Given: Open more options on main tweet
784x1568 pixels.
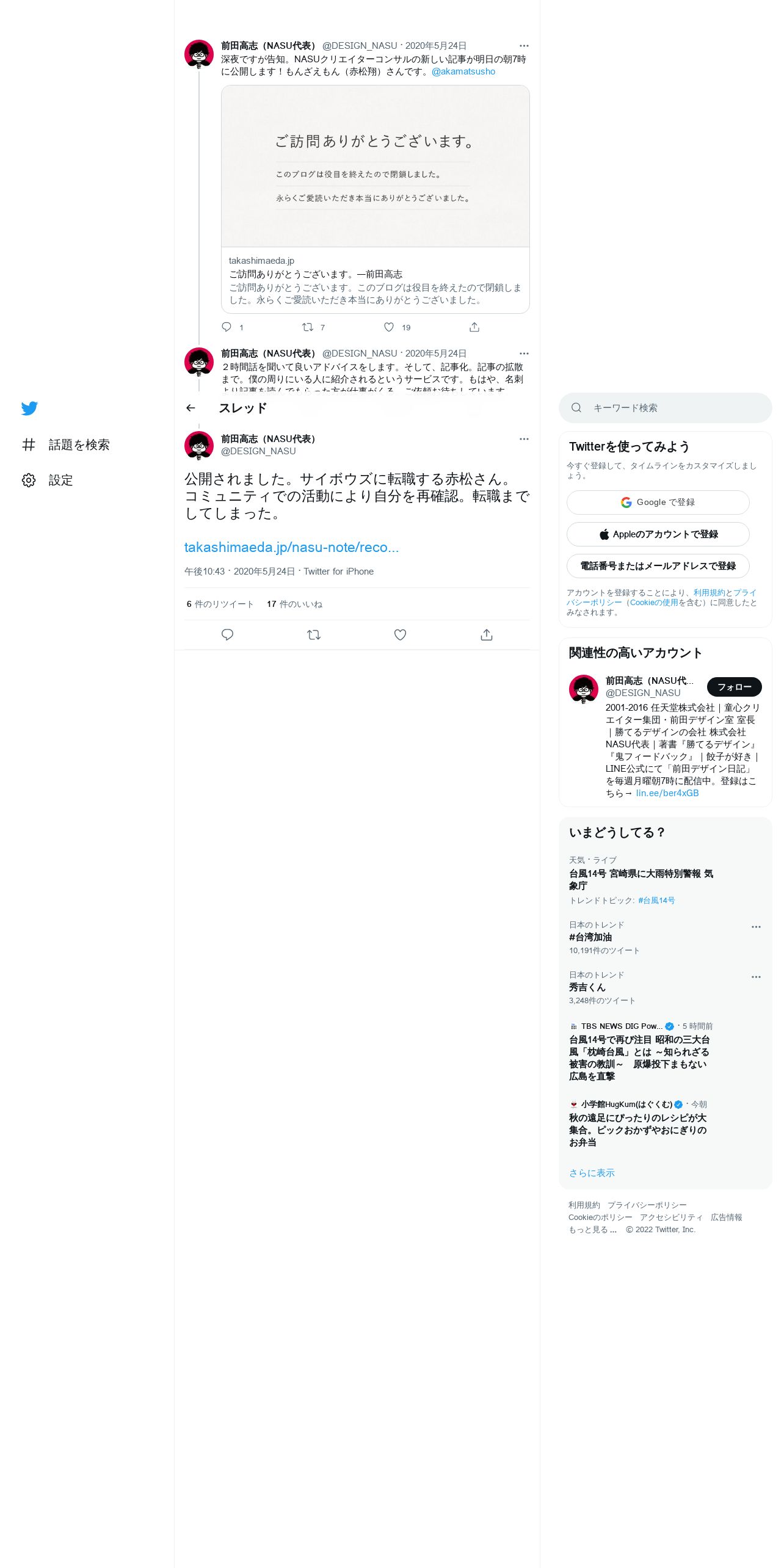Looking at the screenshot, I should tap(524, 439).
